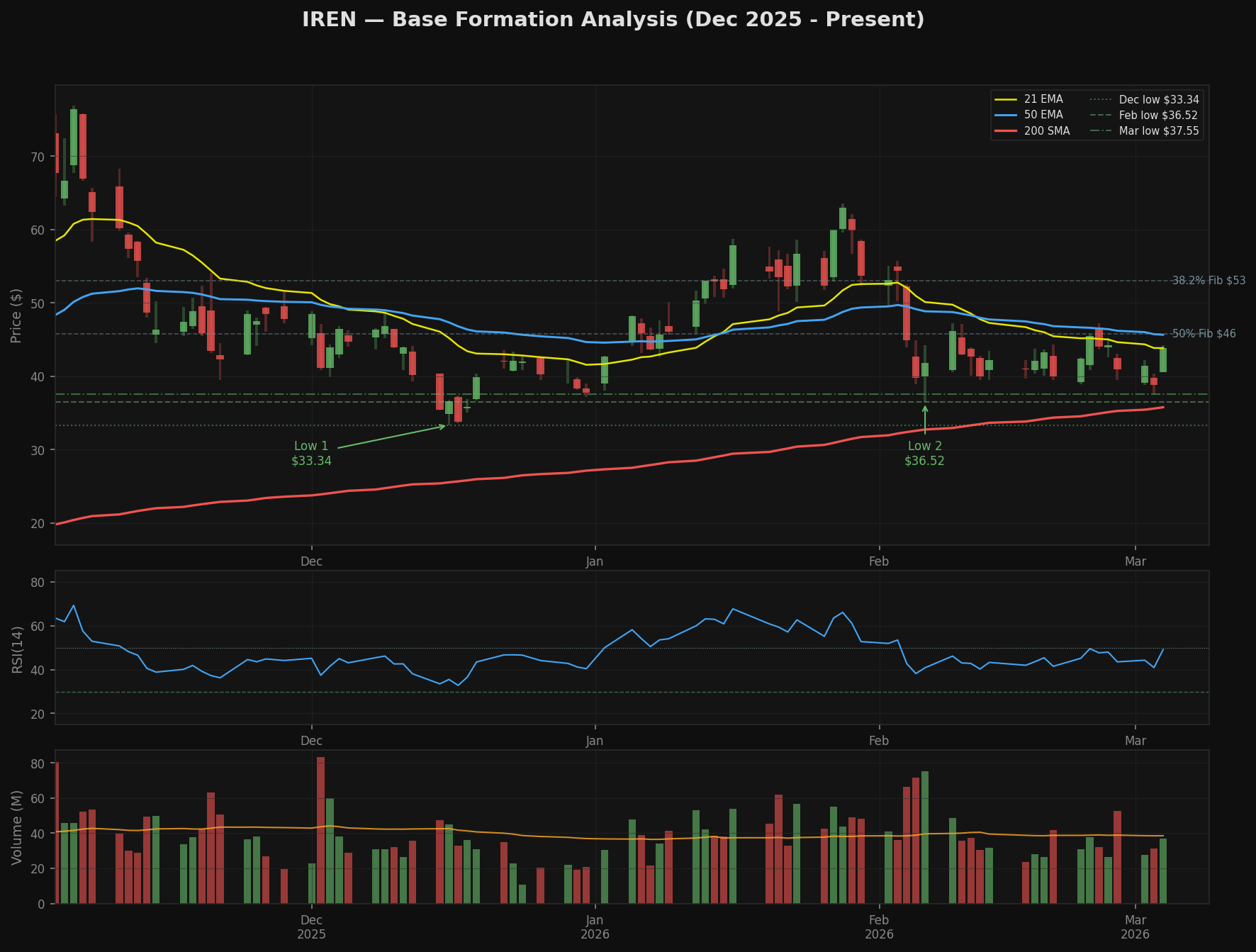Select the 38.2% Fib $53 label
1256x952 pixels.
[x=1208, y=281]
